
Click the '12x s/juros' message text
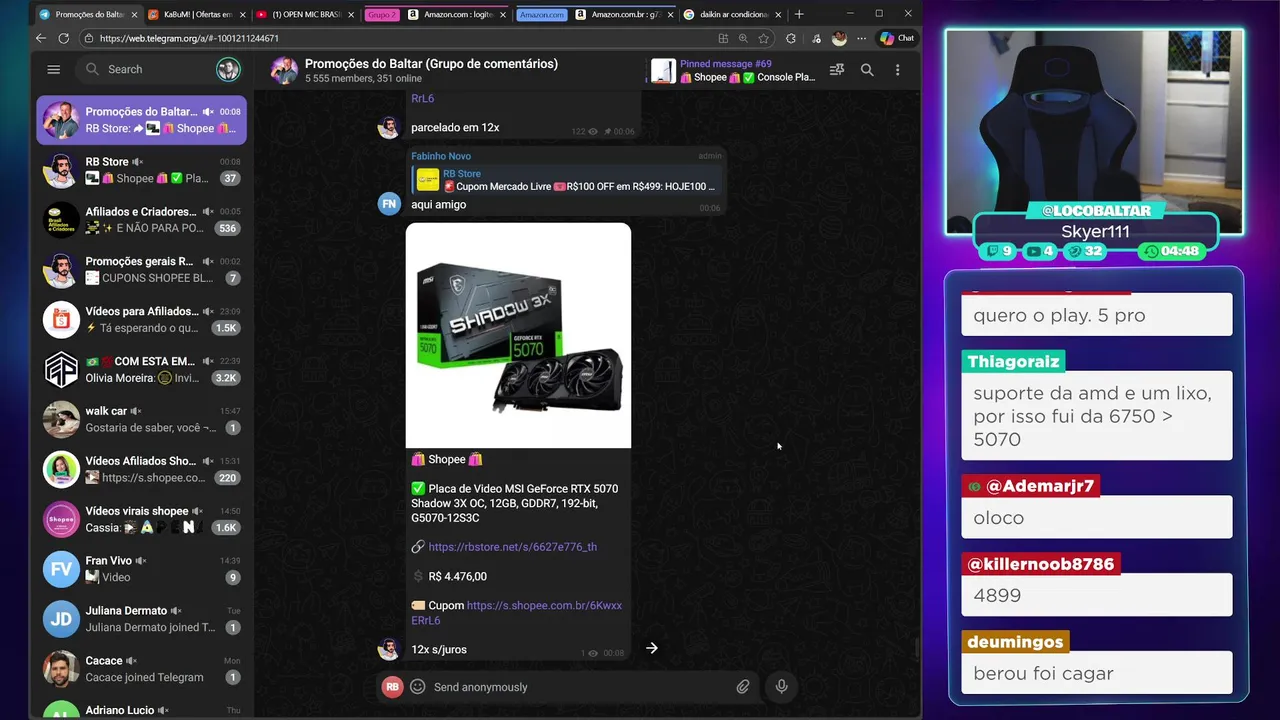pos(439,650)
